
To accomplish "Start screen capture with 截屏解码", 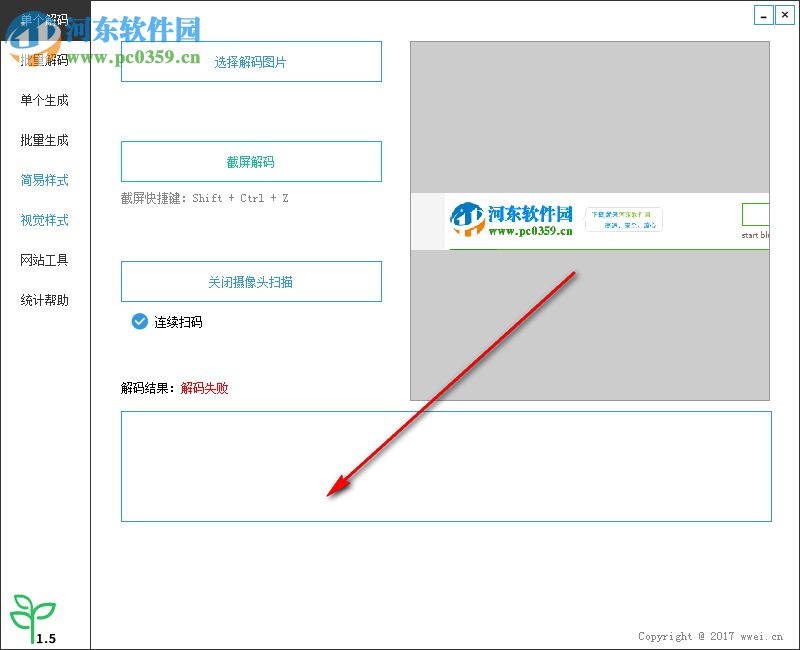I will point(251,161).
